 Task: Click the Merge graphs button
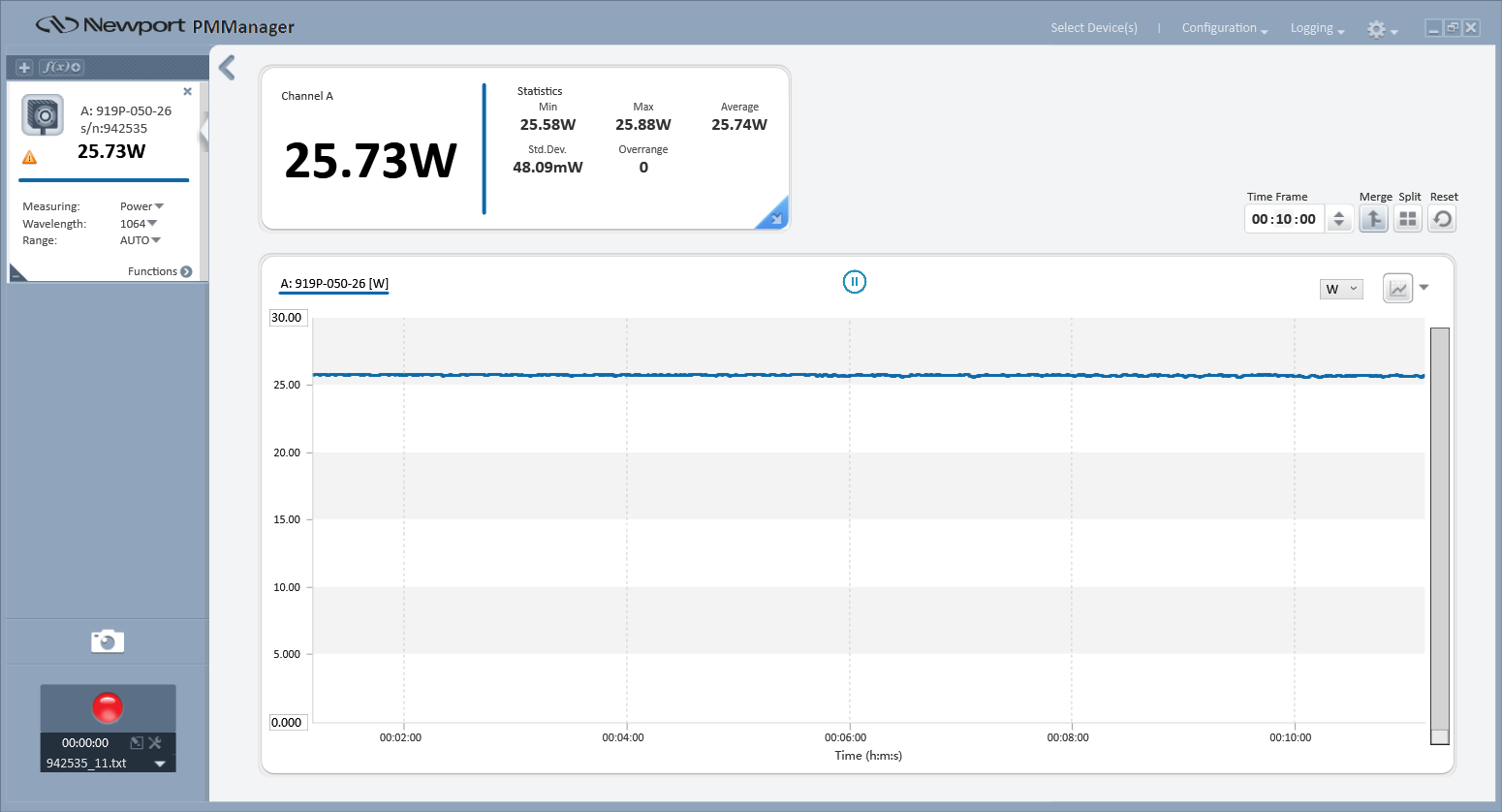(1373, 219)
